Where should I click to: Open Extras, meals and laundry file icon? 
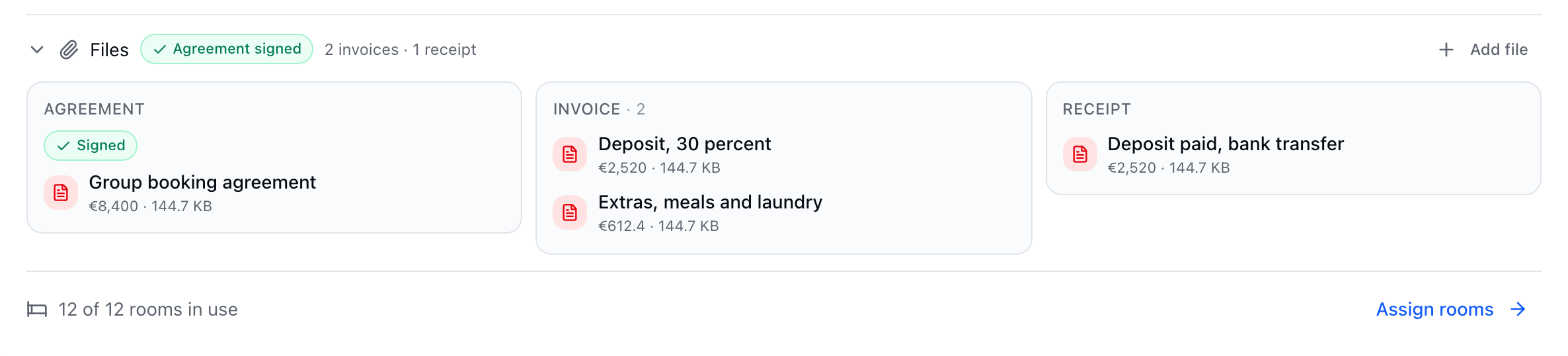coord(570,212)
